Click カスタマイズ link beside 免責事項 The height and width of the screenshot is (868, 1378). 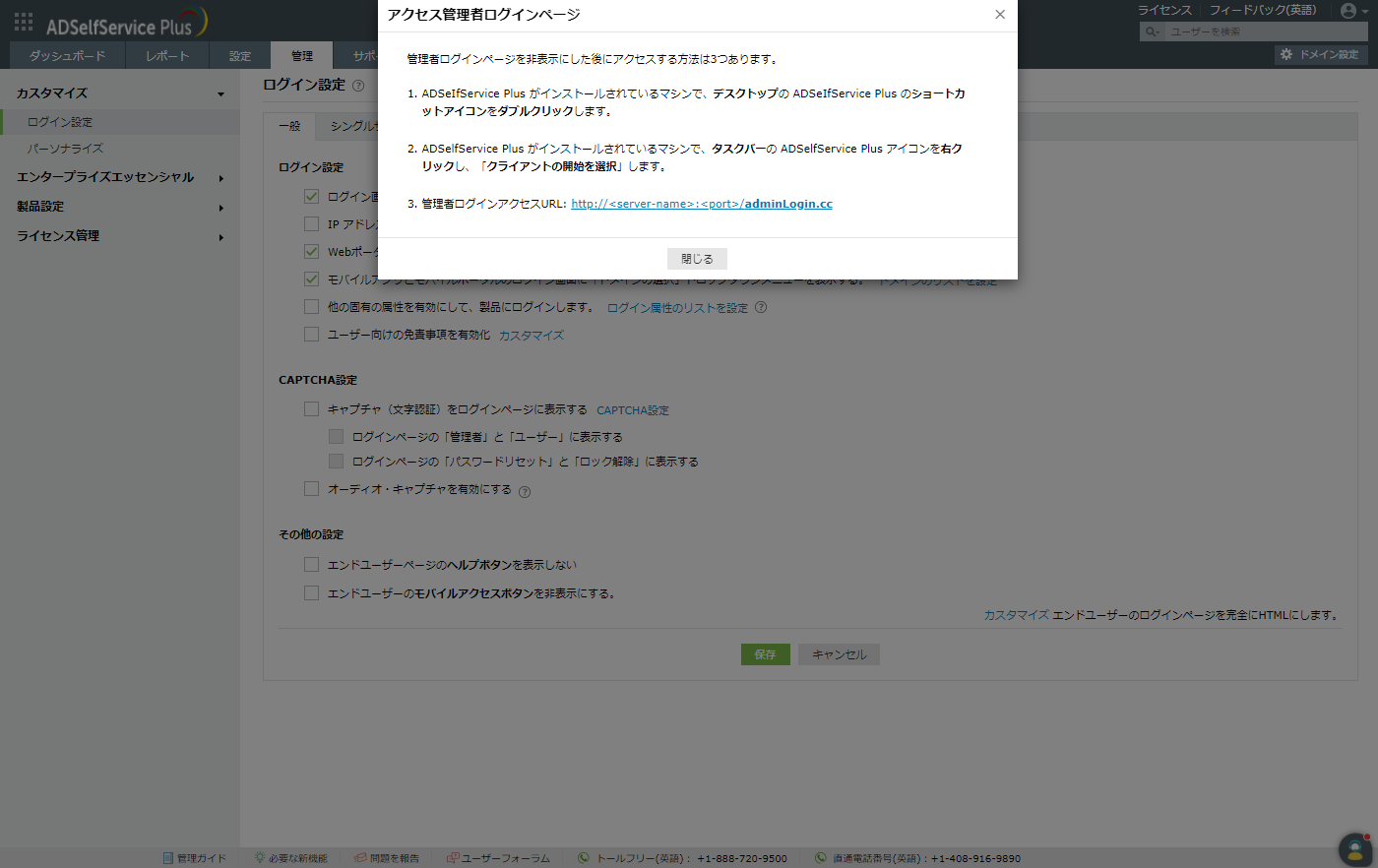pos(532,336)
